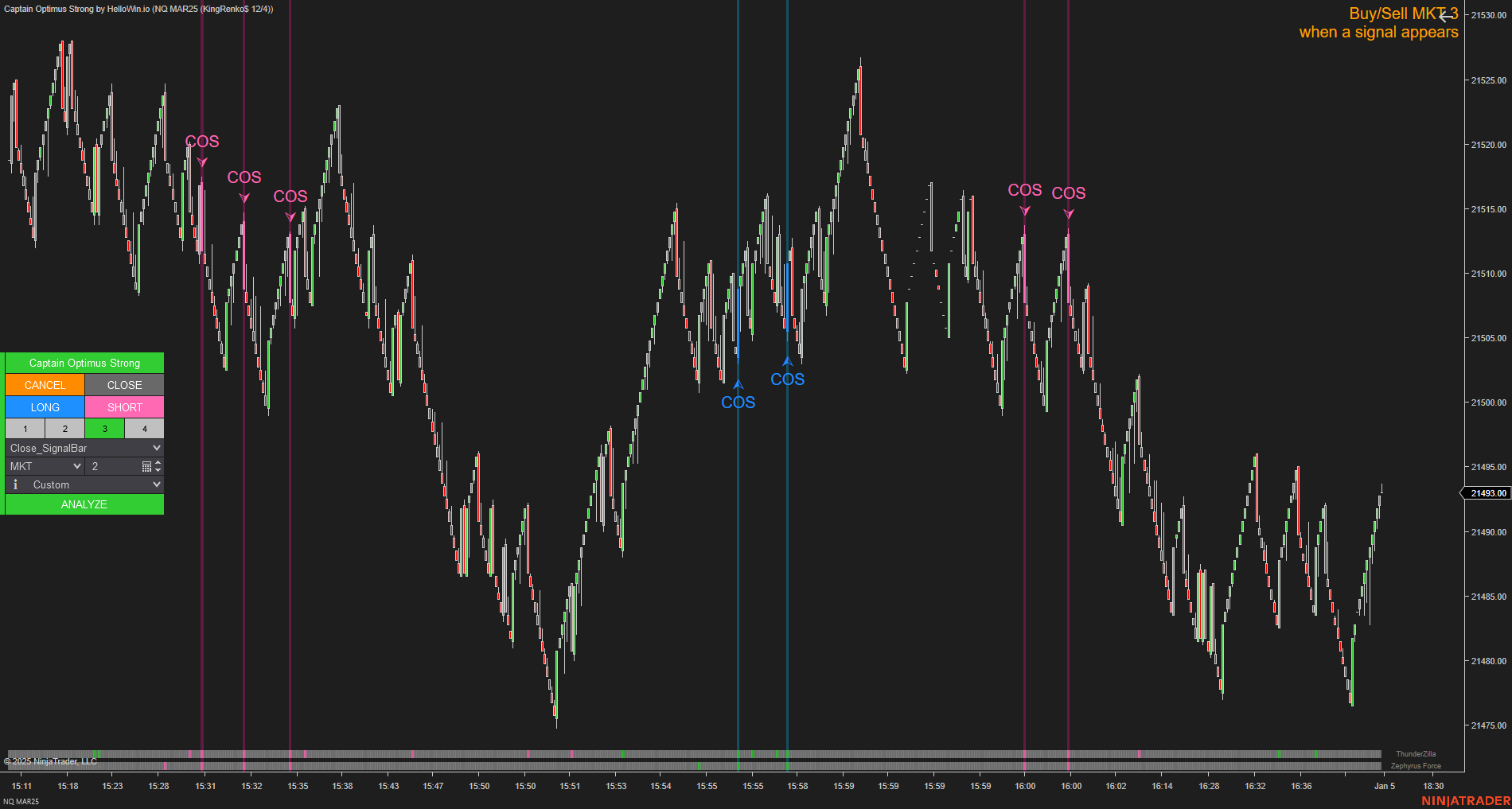Click the pink COS arrow near 16:00
The image size is (1512, 809).
pos(1024,209)
